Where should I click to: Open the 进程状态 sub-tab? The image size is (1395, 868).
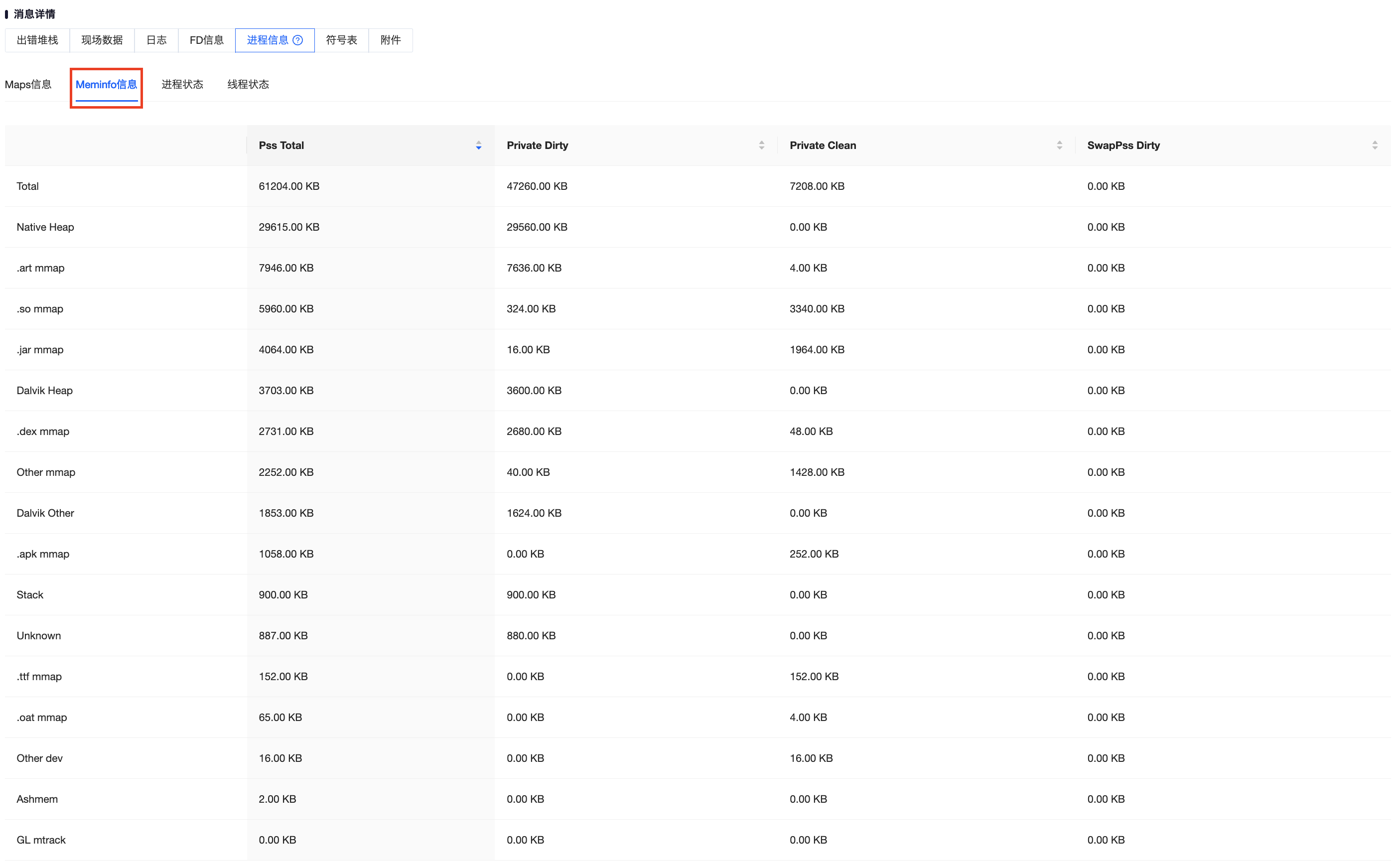coord(182,84)
